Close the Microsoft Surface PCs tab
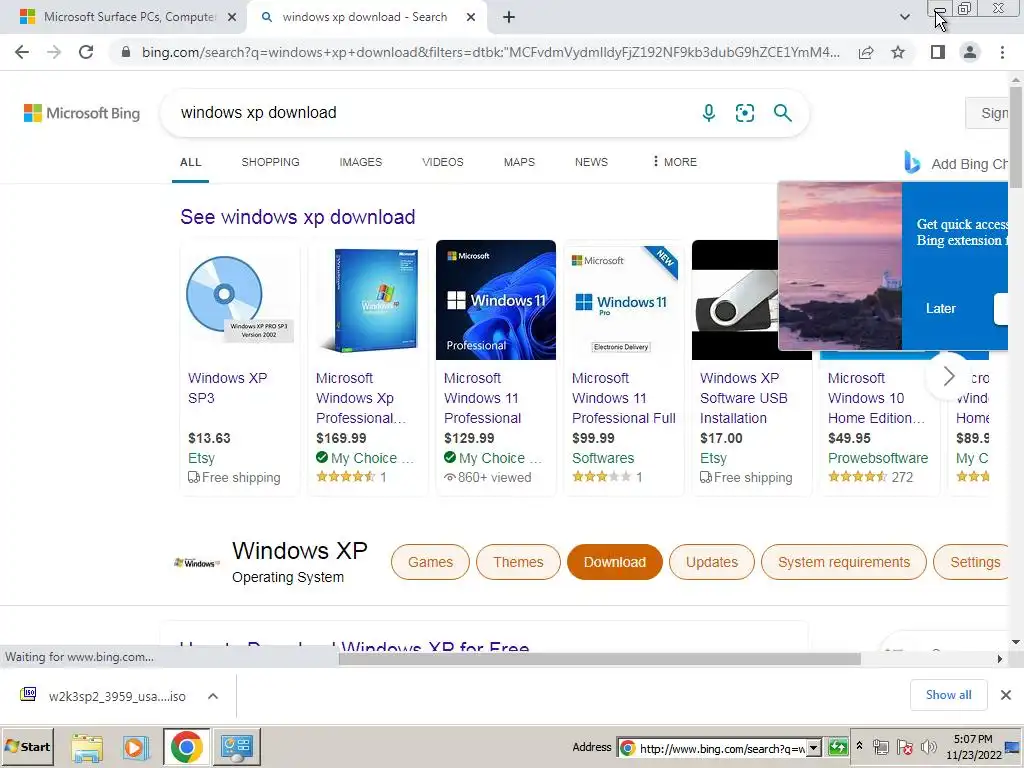Screen dimensions: 1024x768 click(x=232, y=18)
